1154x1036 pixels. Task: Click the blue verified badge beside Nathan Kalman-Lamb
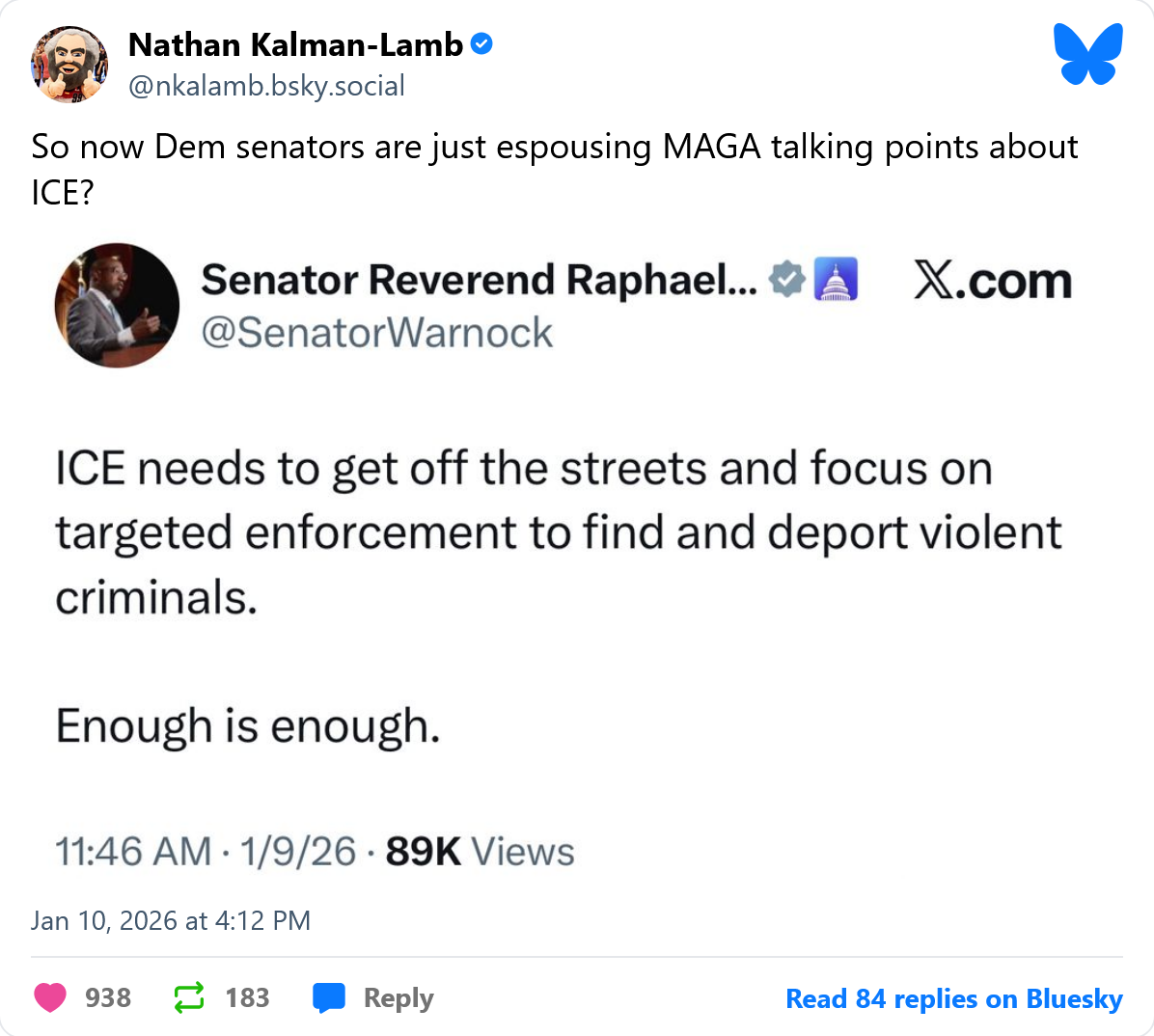481,44
